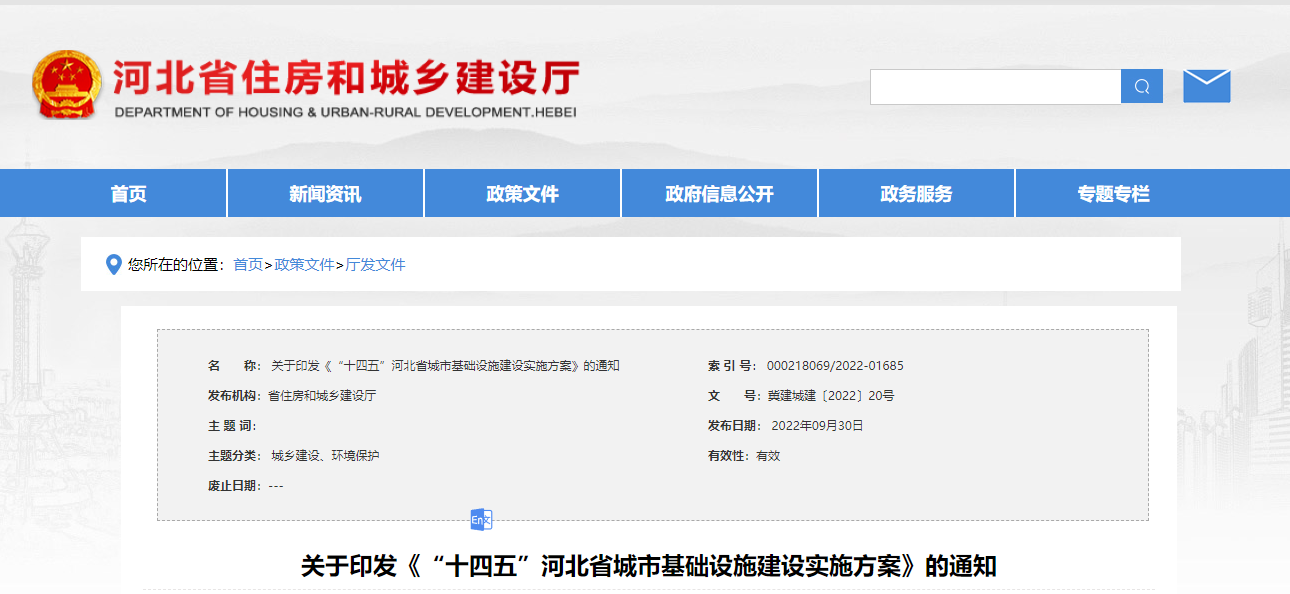Image resolution: width=1290 pixels, height=594 pixels.
Task: Open the 政府信息公开 menu item
Action: [x=719, y=194]
